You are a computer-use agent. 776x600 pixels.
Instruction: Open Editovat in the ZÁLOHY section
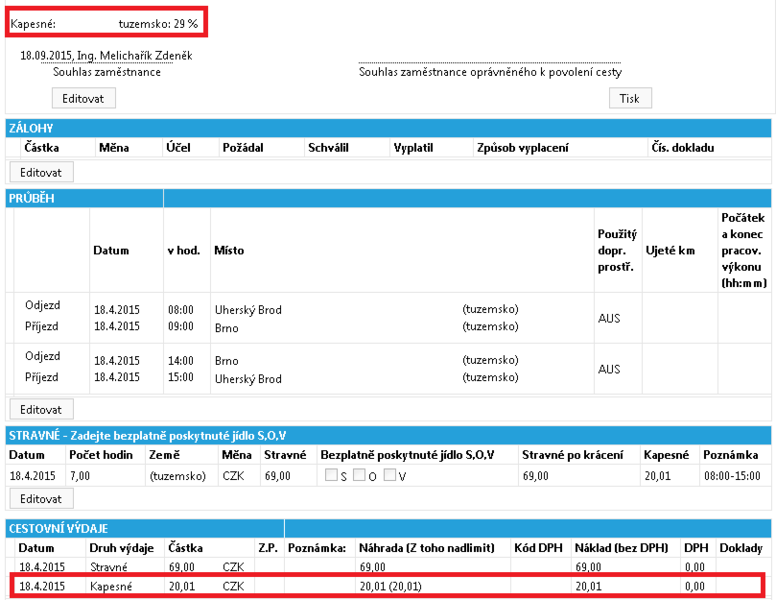coord(42,172)
